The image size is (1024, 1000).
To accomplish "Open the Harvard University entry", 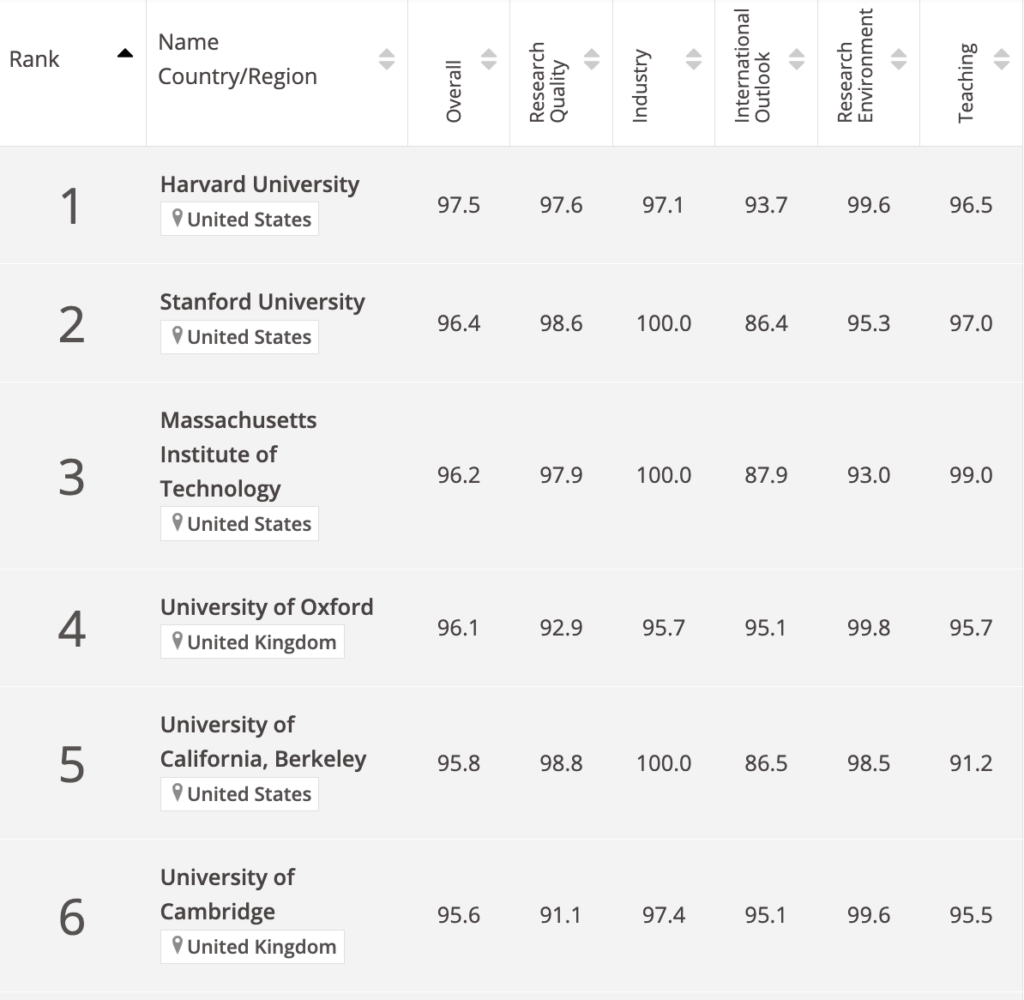I will coord(259,184).
